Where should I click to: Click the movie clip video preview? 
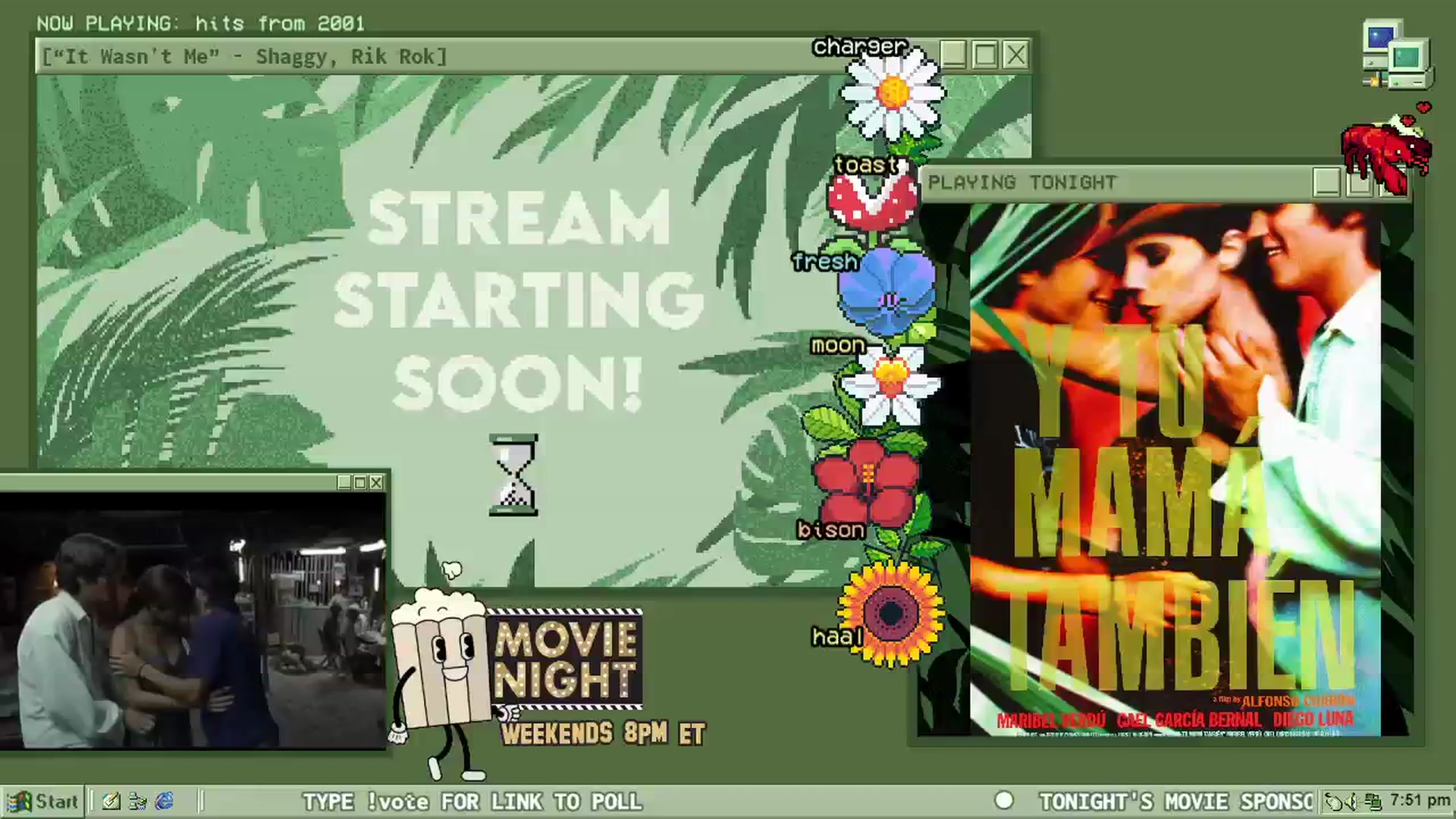pyautogui.click(x=193, y=621)
